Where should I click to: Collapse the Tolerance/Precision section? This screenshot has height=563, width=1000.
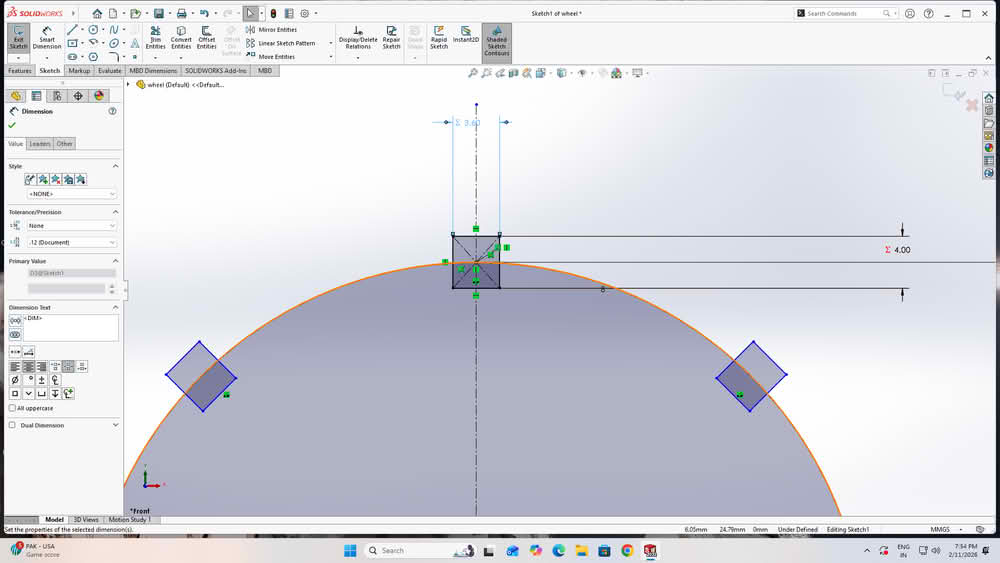coord(115,212)
